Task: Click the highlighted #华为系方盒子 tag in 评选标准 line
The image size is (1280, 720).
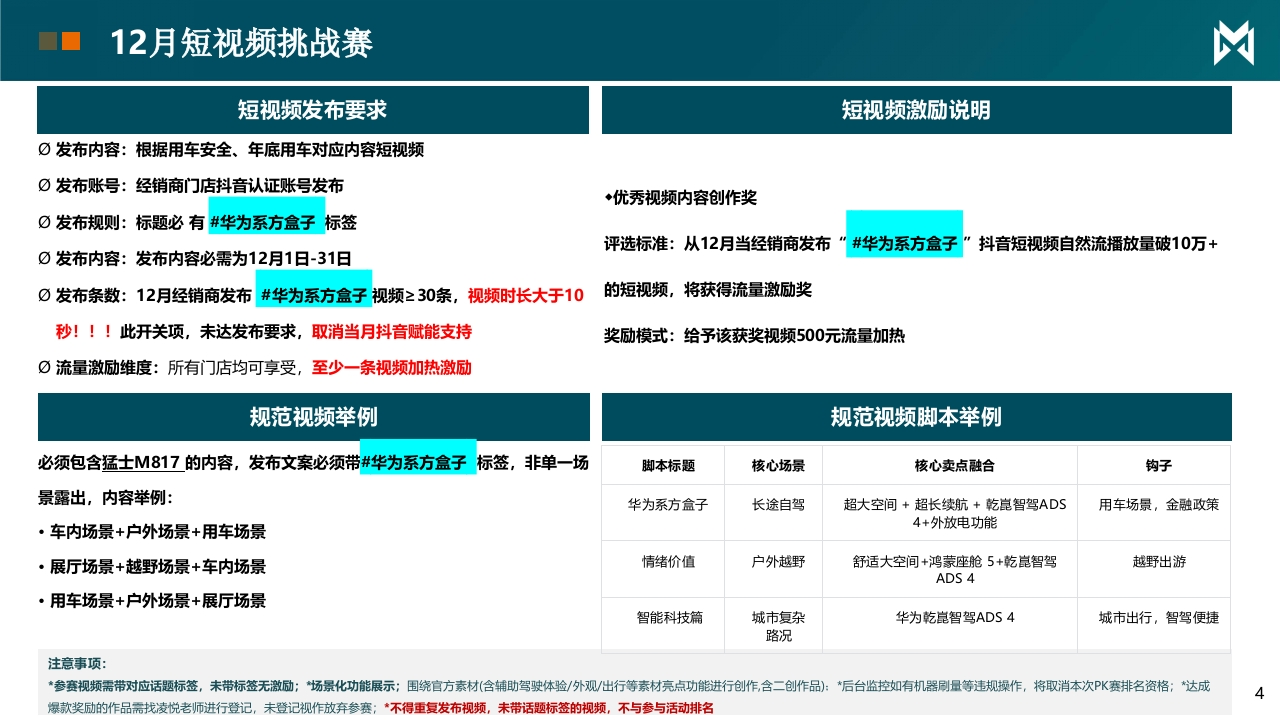Action: click(x=904, y=242)
